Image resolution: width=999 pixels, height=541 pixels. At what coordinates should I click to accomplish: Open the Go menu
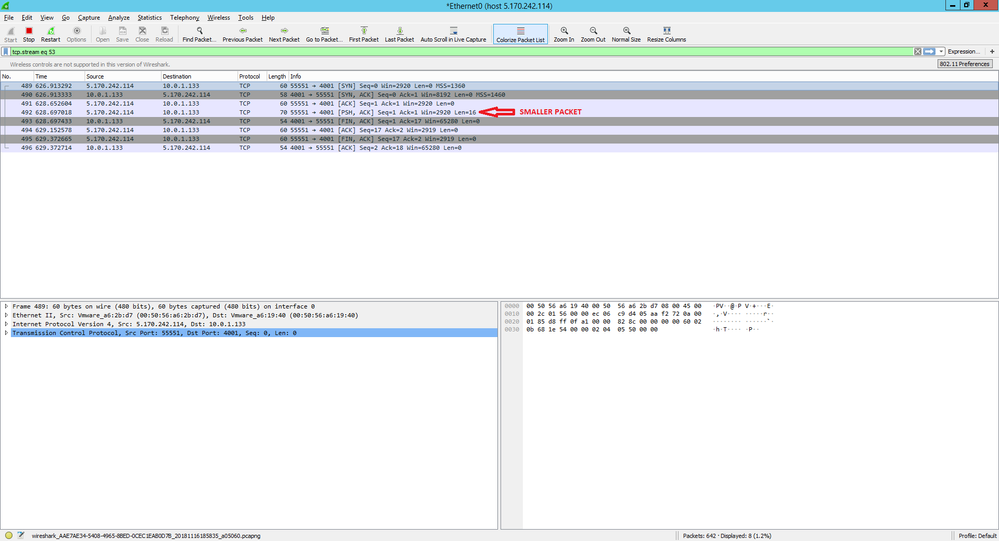[x=66, y=18]
